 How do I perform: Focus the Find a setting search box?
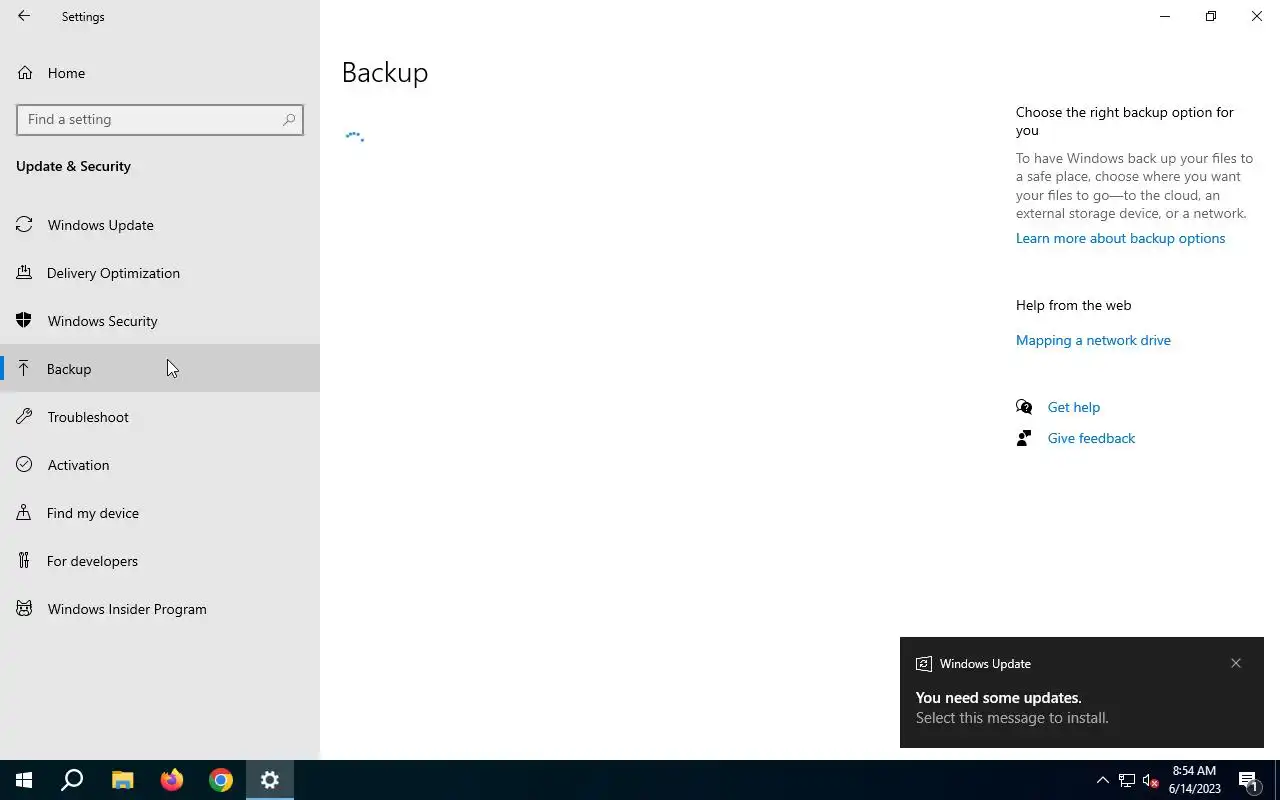160,119
